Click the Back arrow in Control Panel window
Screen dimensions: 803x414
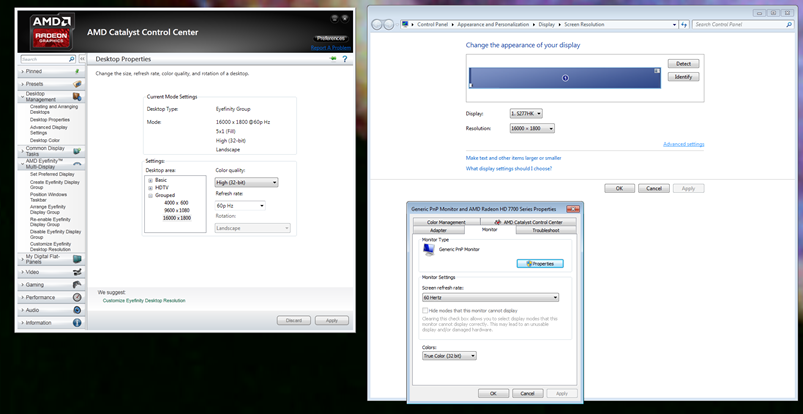(x=377, y=25)
